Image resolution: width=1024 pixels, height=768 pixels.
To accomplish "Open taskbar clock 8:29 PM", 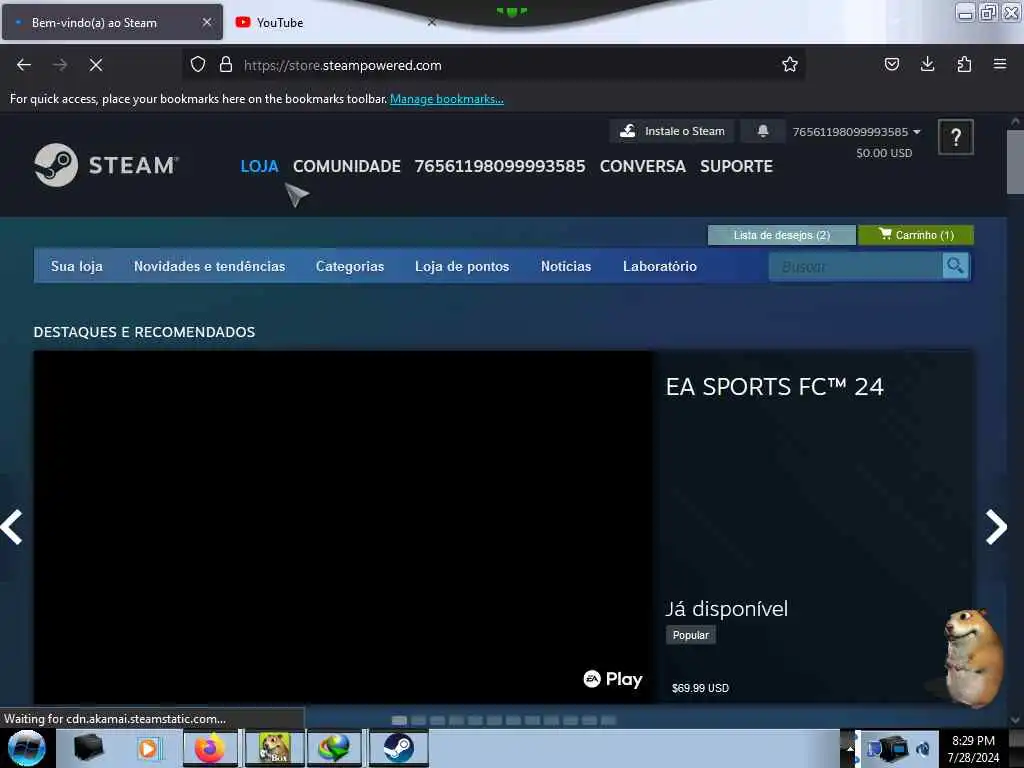I will [973, 748].
